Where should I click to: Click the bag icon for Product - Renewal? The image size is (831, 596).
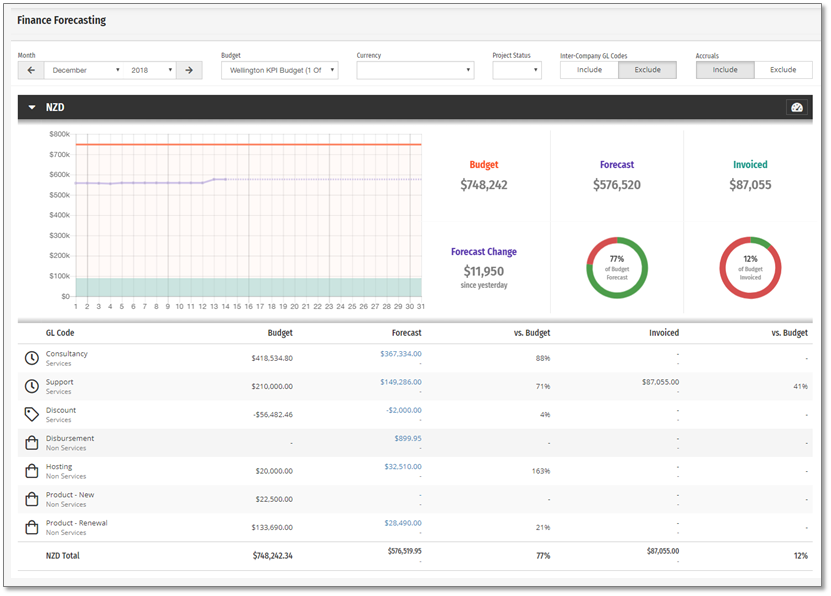[32, 527]
